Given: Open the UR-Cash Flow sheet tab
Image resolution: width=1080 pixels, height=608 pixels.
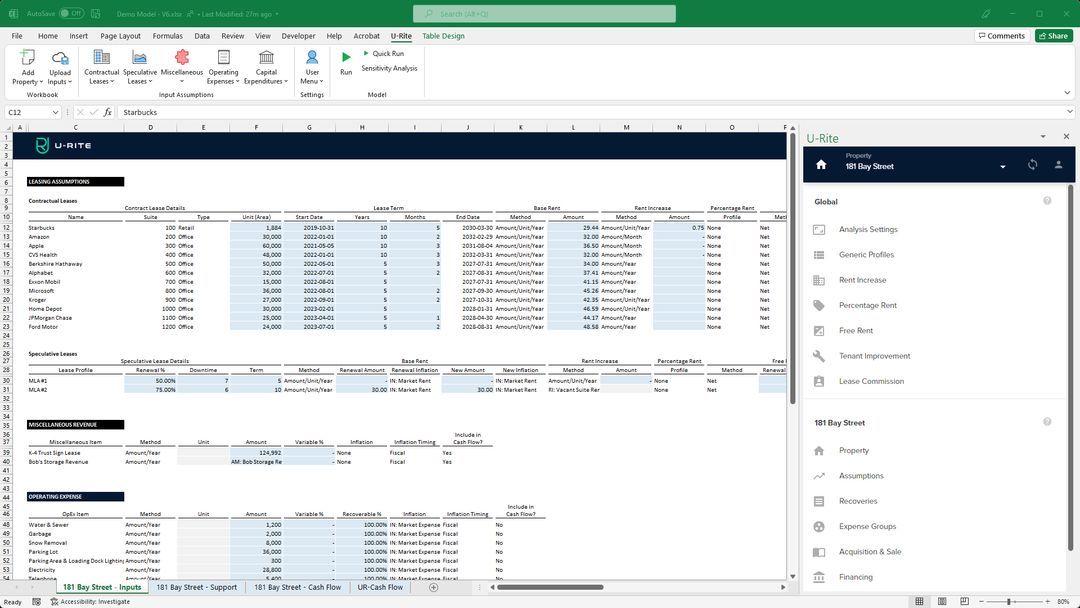Looking at the screenshot, I should tap(381, 587).
